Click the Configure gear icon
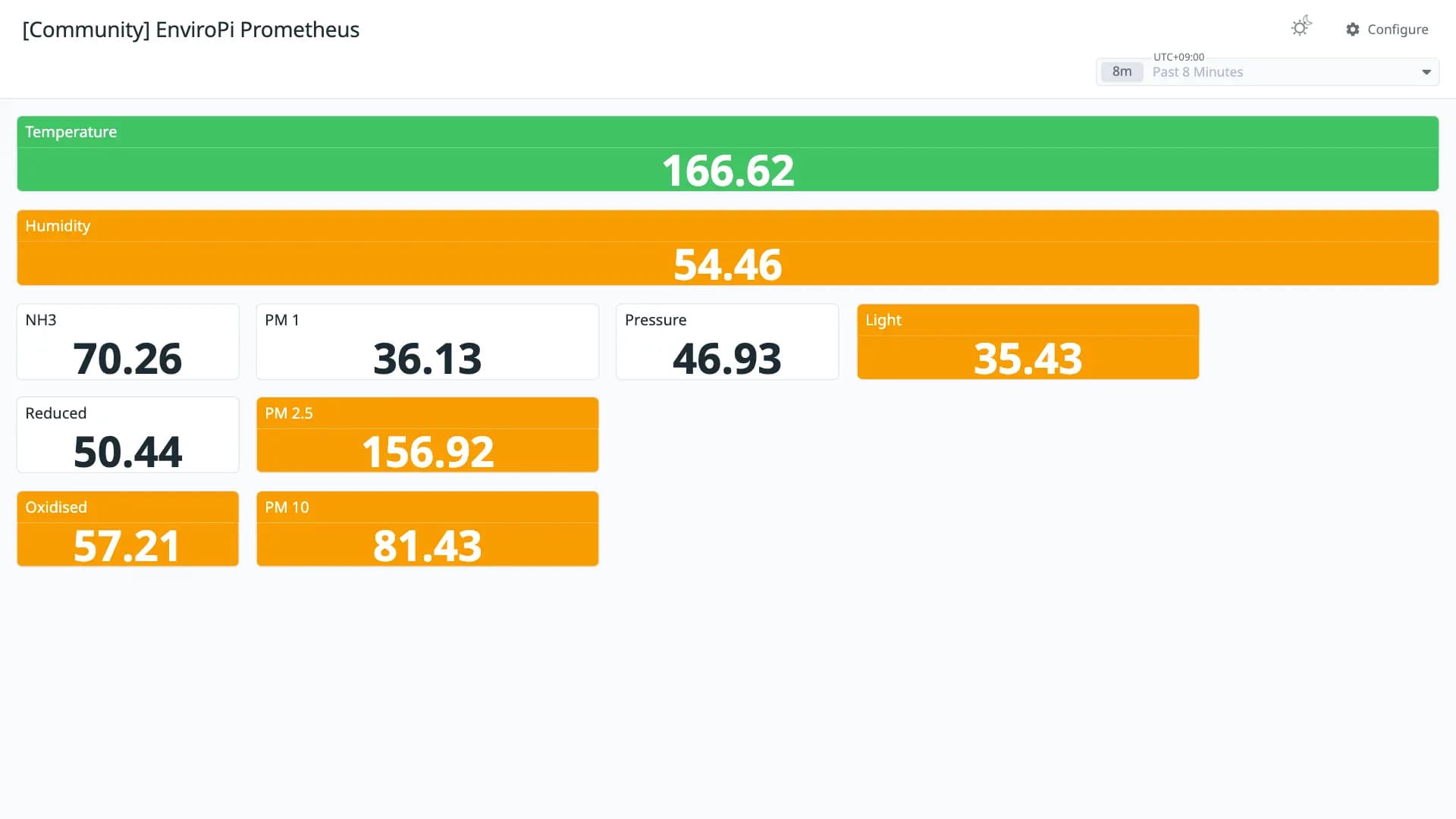1456x819 pixels. 1353,30
